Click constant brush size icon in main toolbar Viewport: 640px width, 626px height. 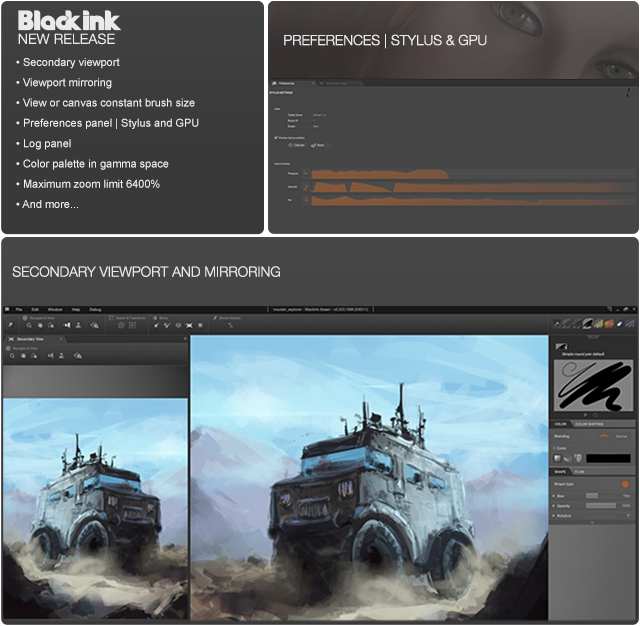point(94,325)
